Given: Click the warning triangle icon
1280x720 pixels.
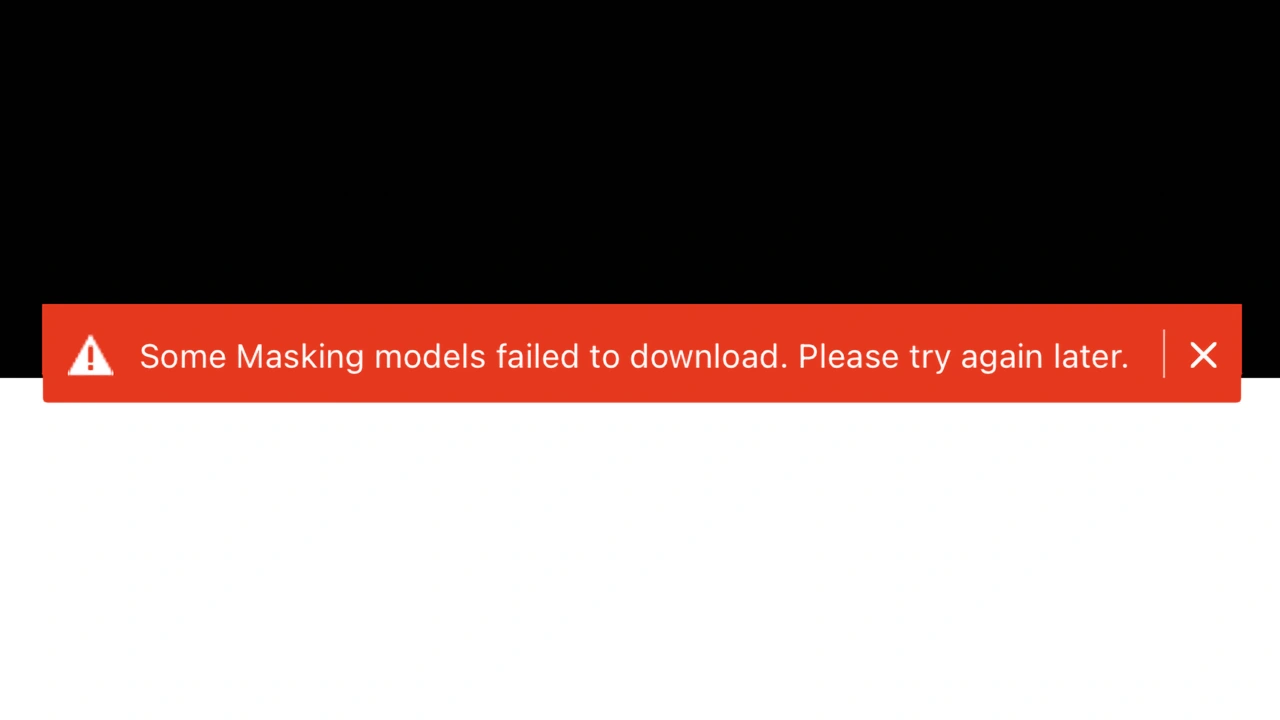Looking at the screenshot, I should [90, 355].
